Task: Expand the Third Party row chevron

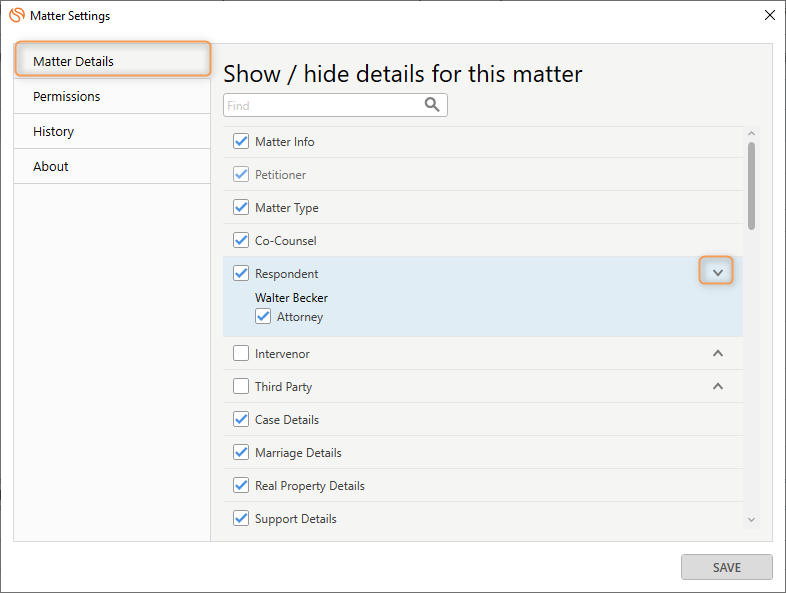Action: coord(717,386)
